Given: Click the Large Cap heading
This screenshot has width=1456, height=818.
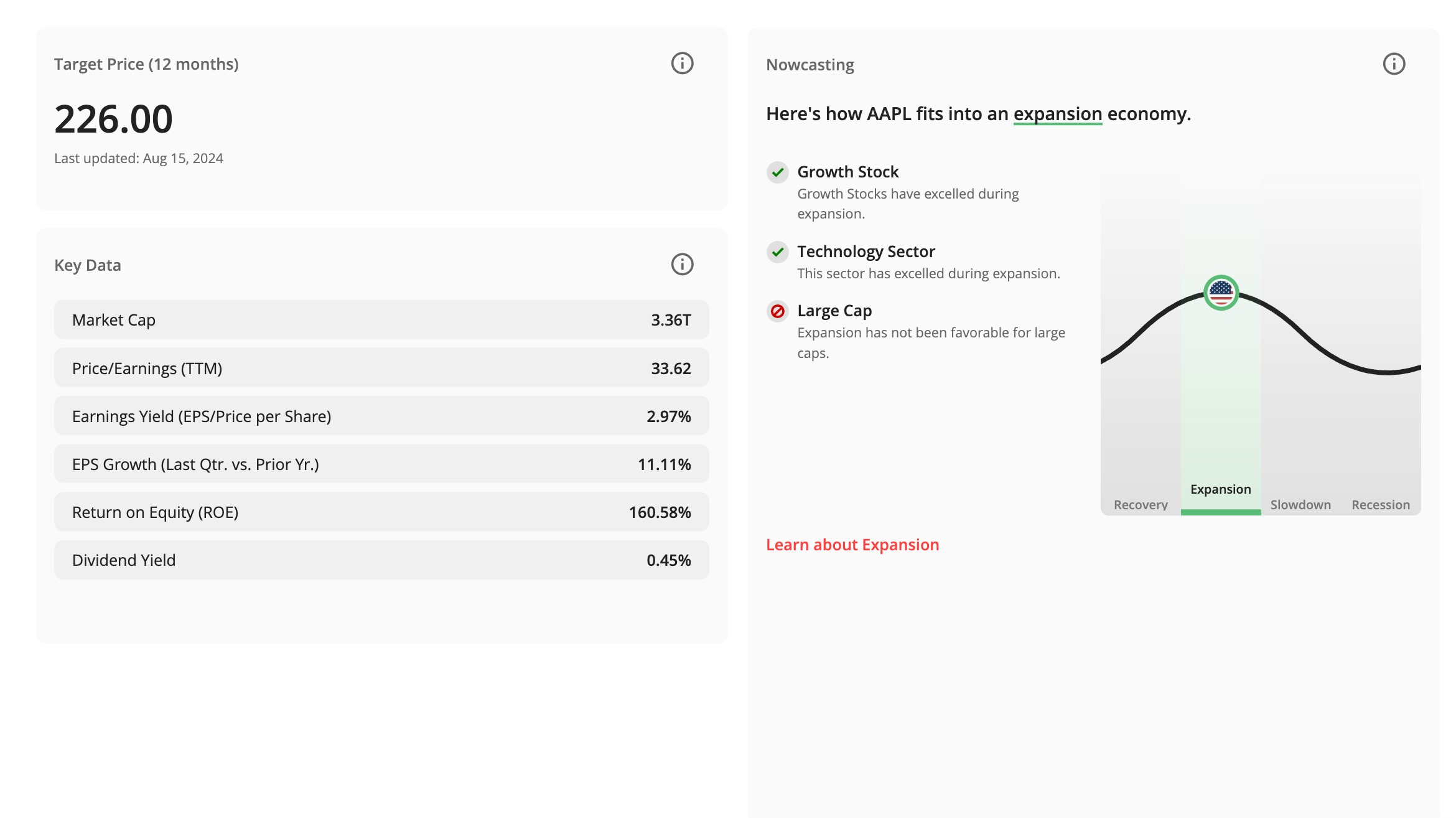Looking at the screenshot, I should tap(834, 311).
